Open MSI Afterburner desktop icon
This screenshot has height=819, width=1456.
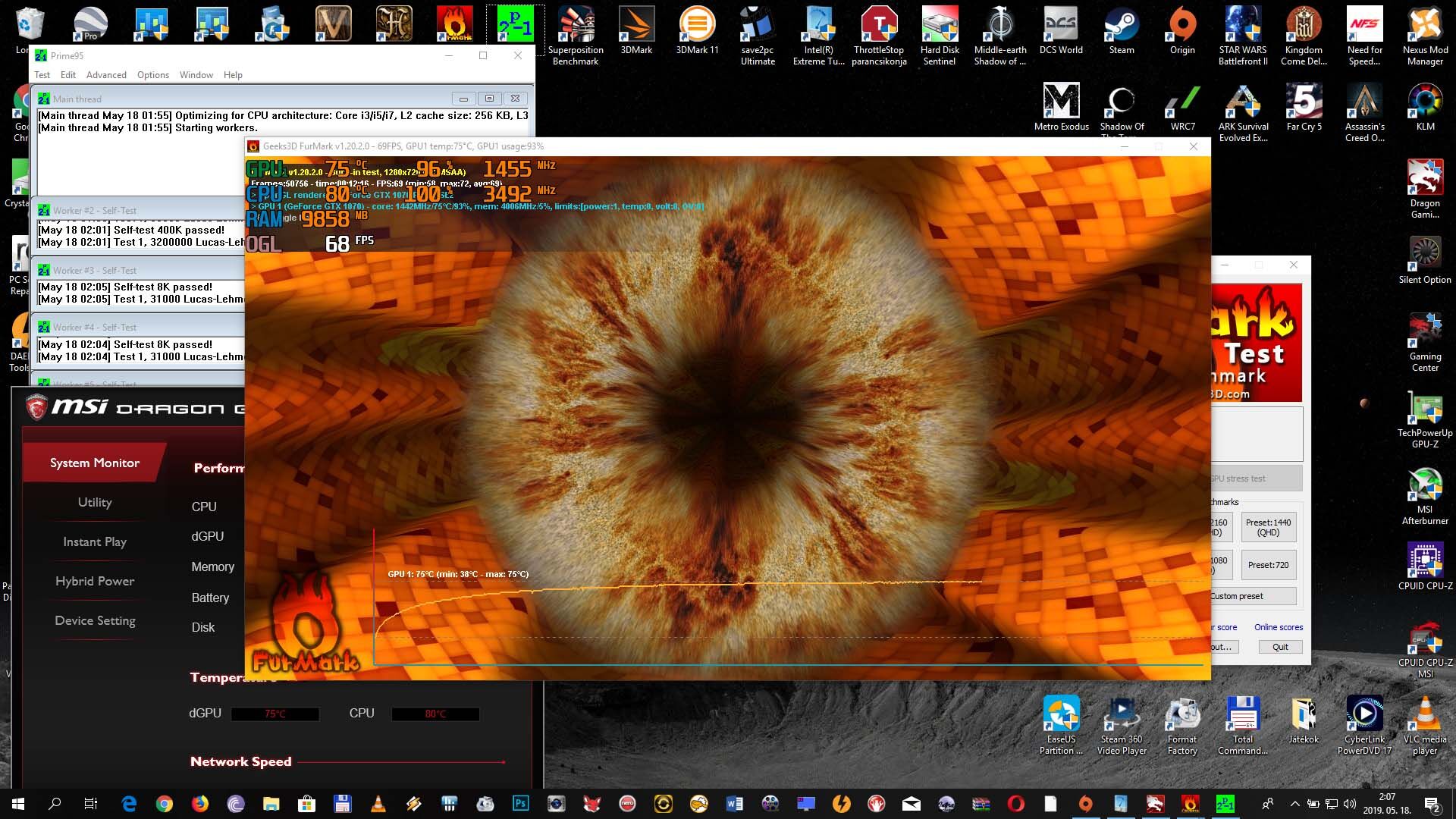(x=1425, y=497)
